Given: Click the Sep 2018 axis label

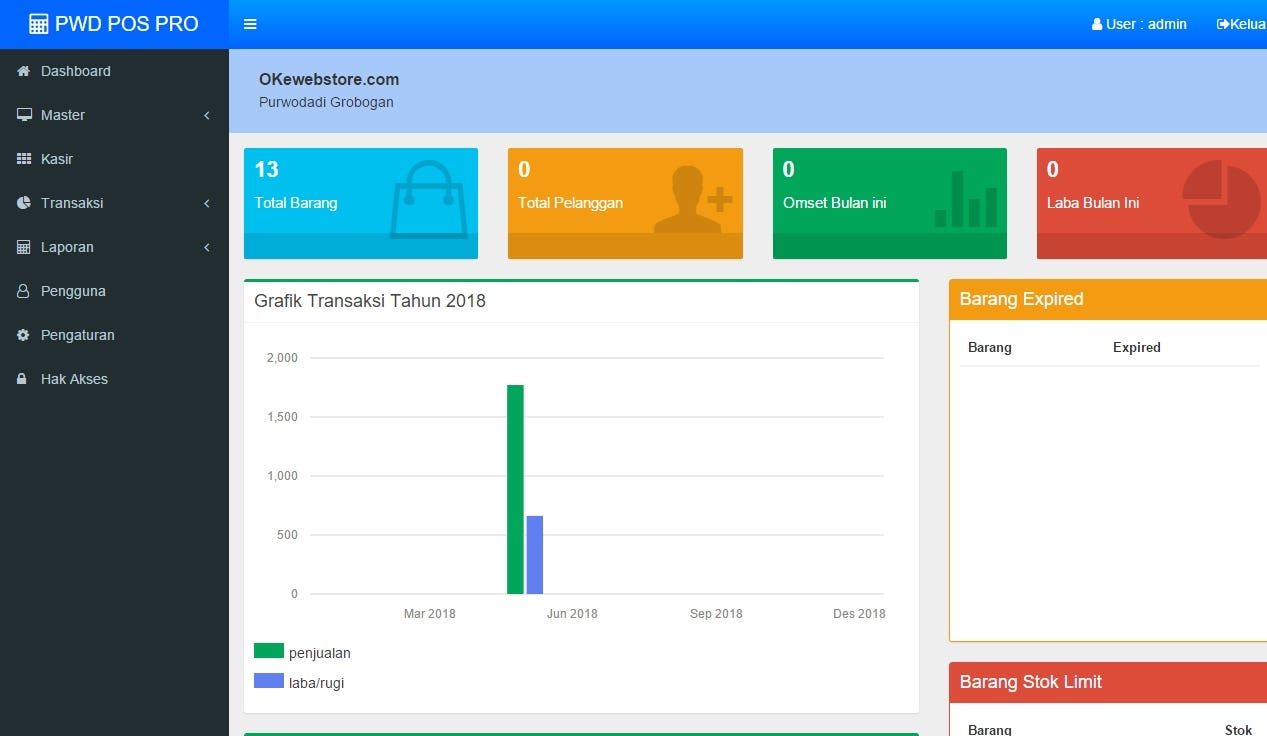Looking at the screenshot, I should (x=716, y=613).
